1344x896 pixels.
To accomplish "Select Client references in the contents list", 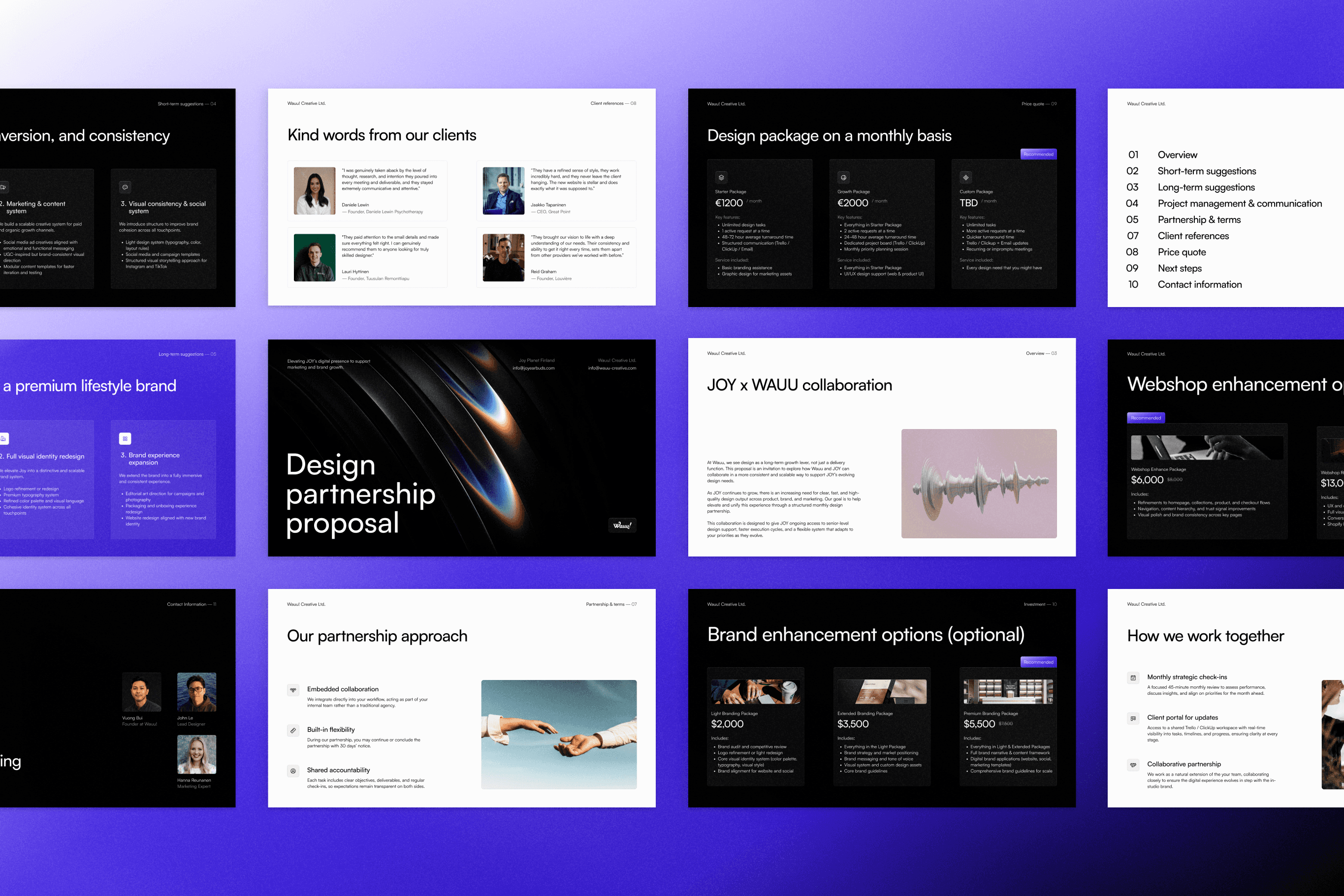I will [1193, 236].
